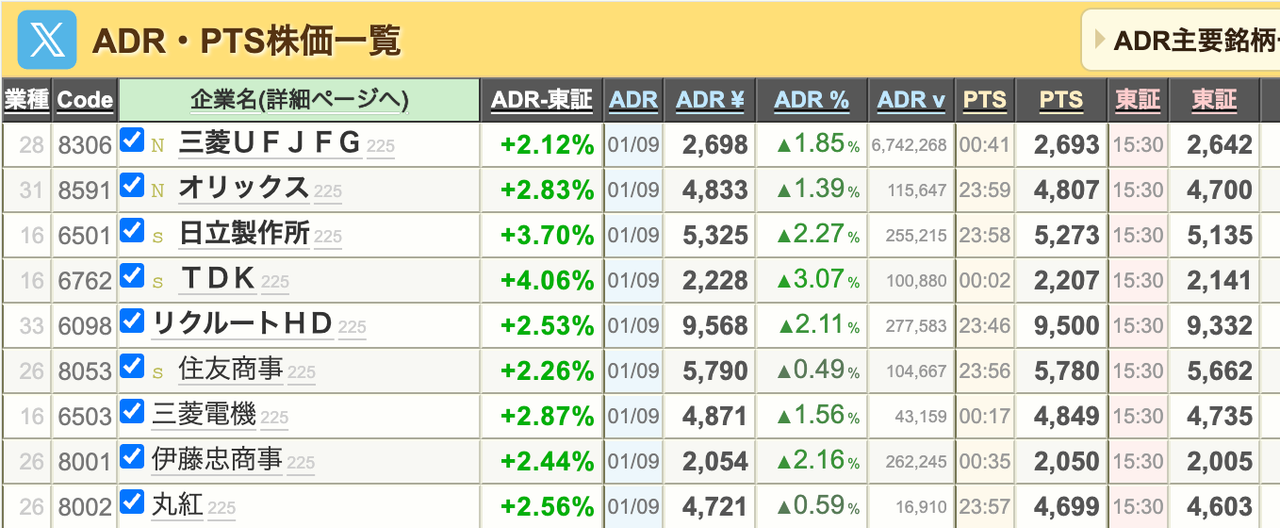
Task: Sort table by 業種 column header
Action: [27, 100]
